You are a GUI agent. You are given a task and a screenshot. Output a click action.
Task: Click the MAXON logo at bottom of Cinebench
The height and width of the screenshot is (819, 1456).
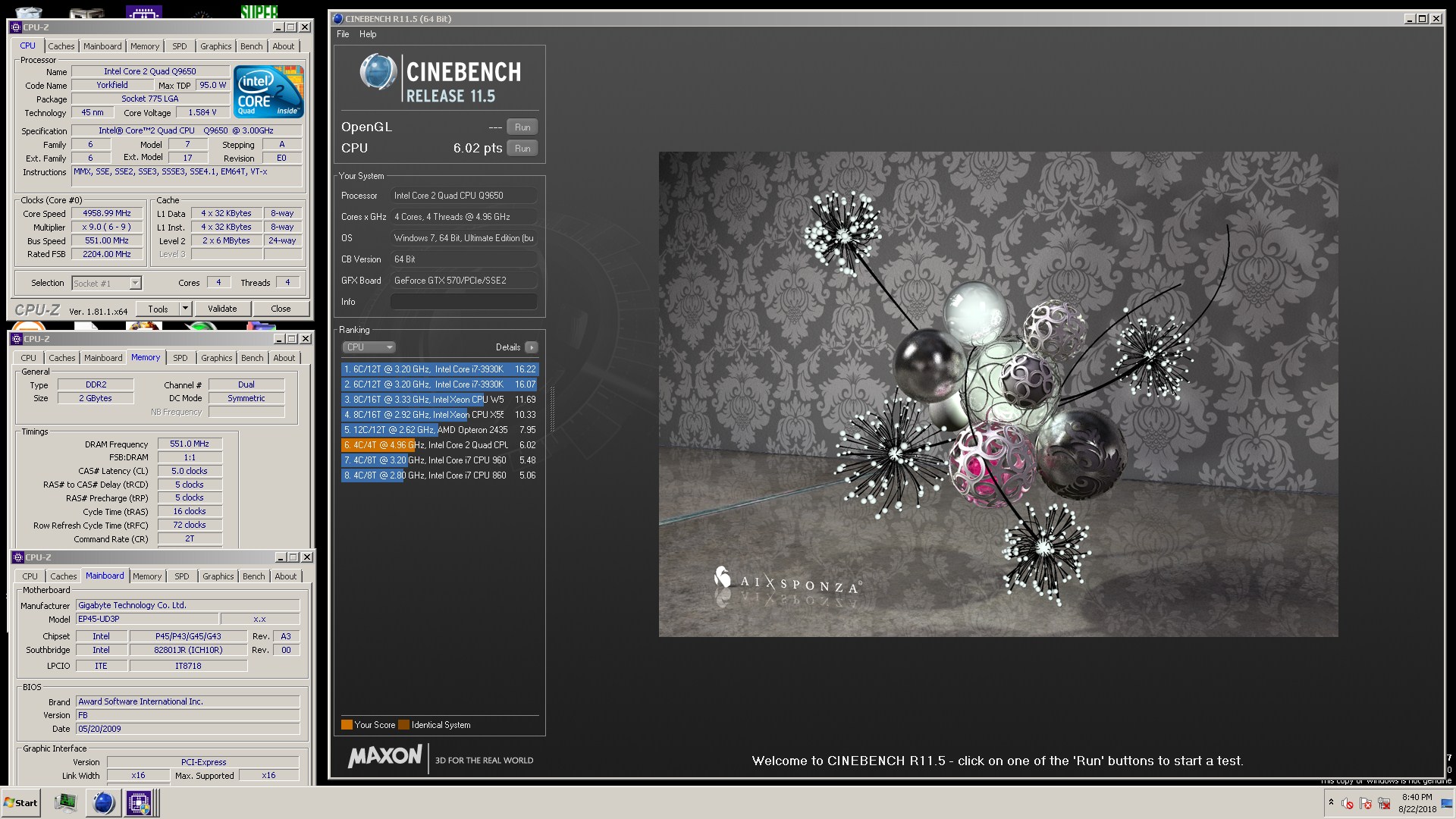(x=384, y=757)
